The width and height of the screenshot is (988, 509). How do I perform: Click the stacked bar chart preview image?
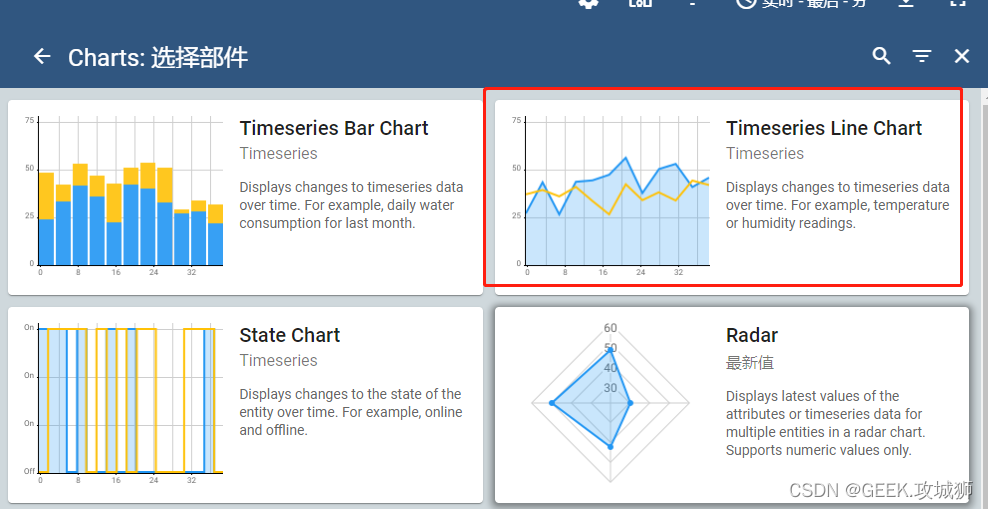(x=124, y=196)
